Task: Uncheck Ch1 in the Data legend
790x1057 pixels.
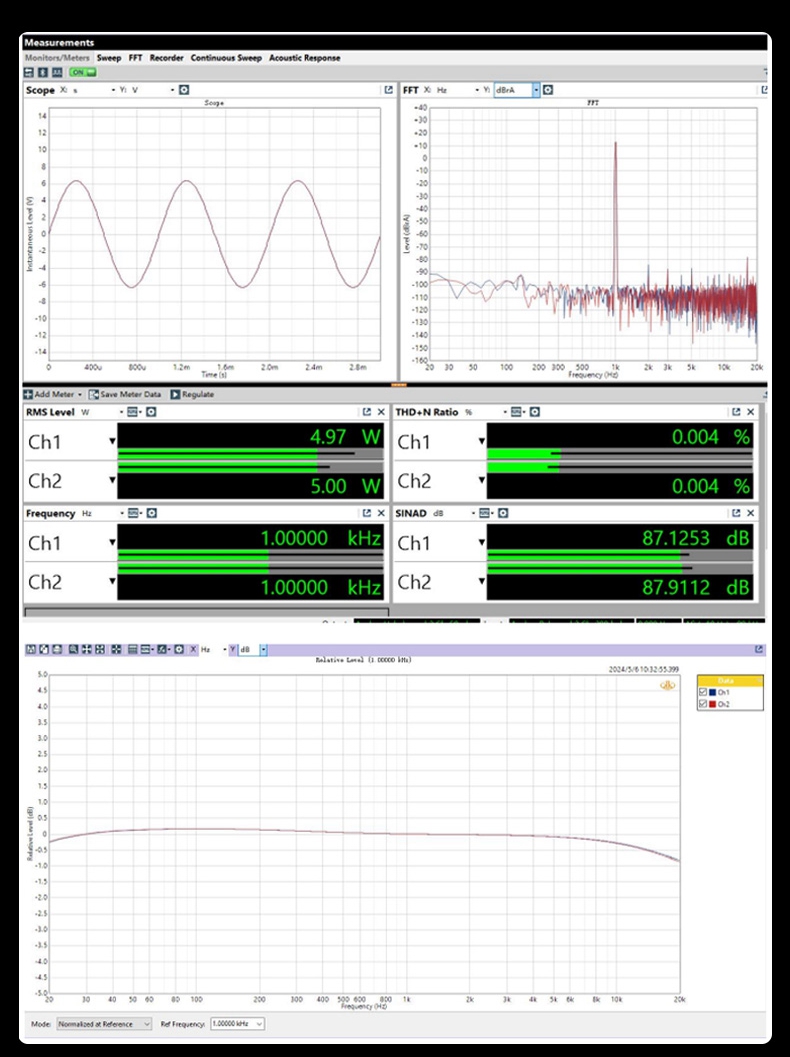Action: click(703, 692)
